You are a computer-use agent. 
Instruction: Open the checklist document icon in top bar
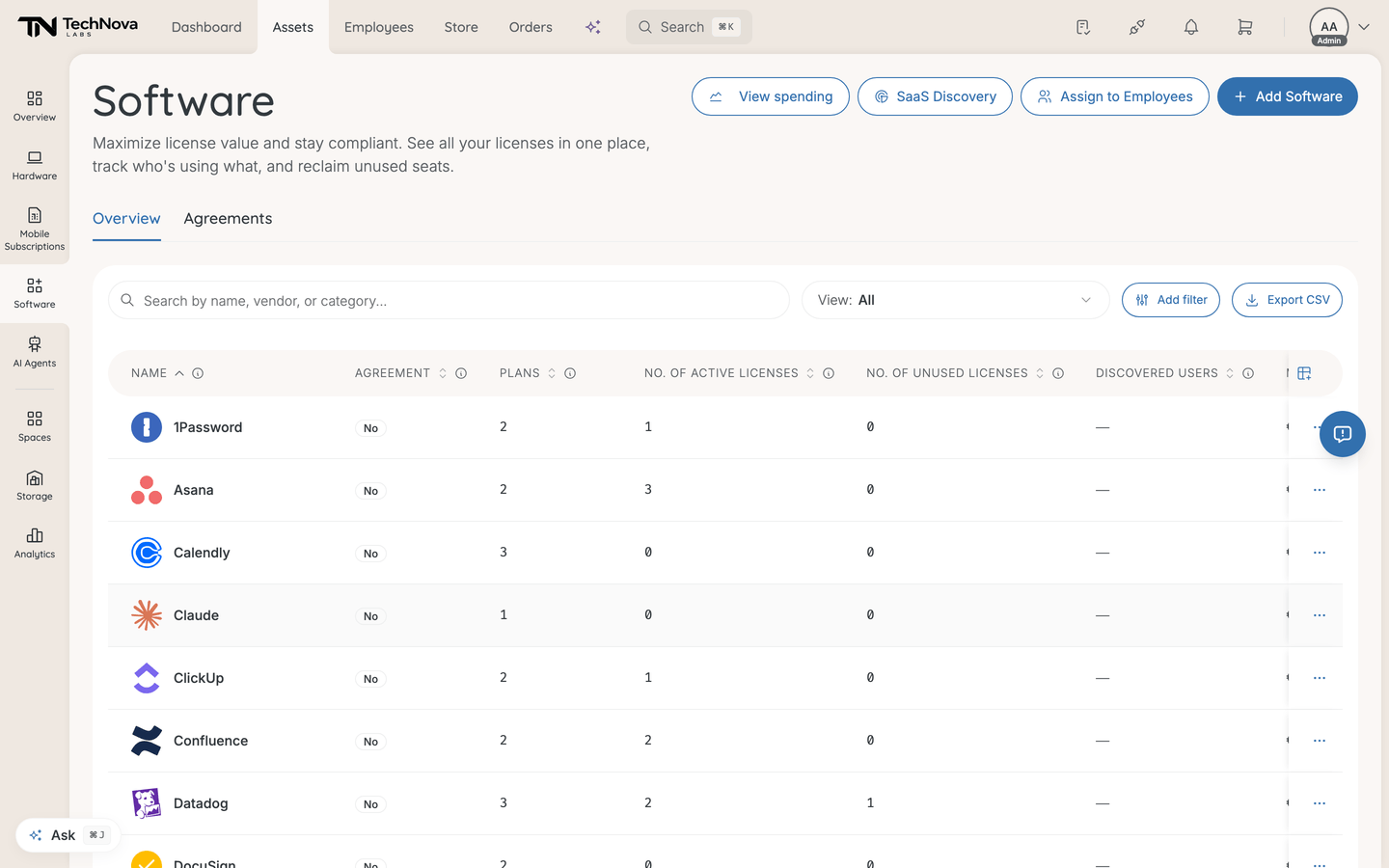(1083, 27)
